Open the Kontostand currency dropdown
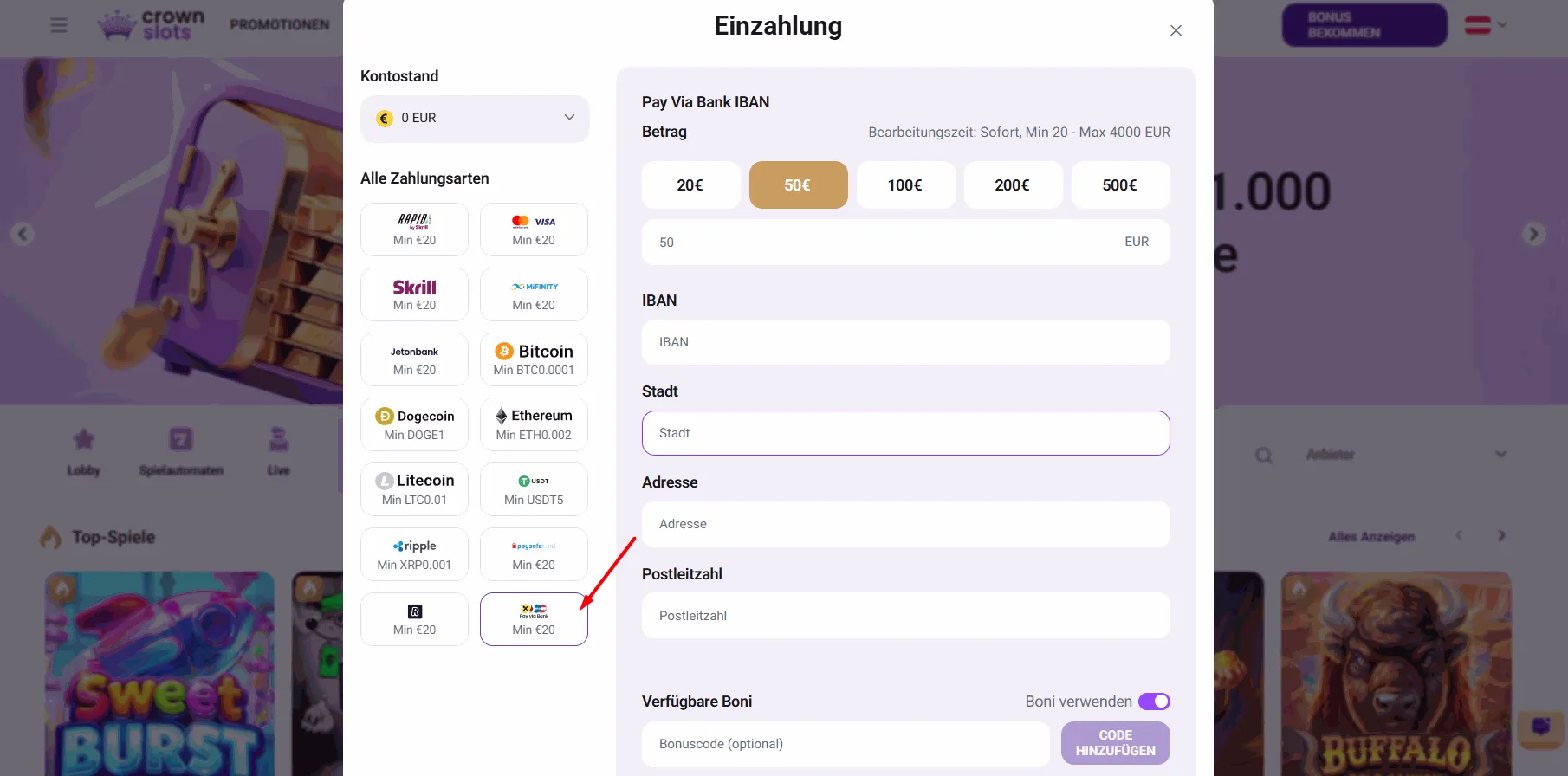Screen dimensions: 1568x776 (475, 119)
